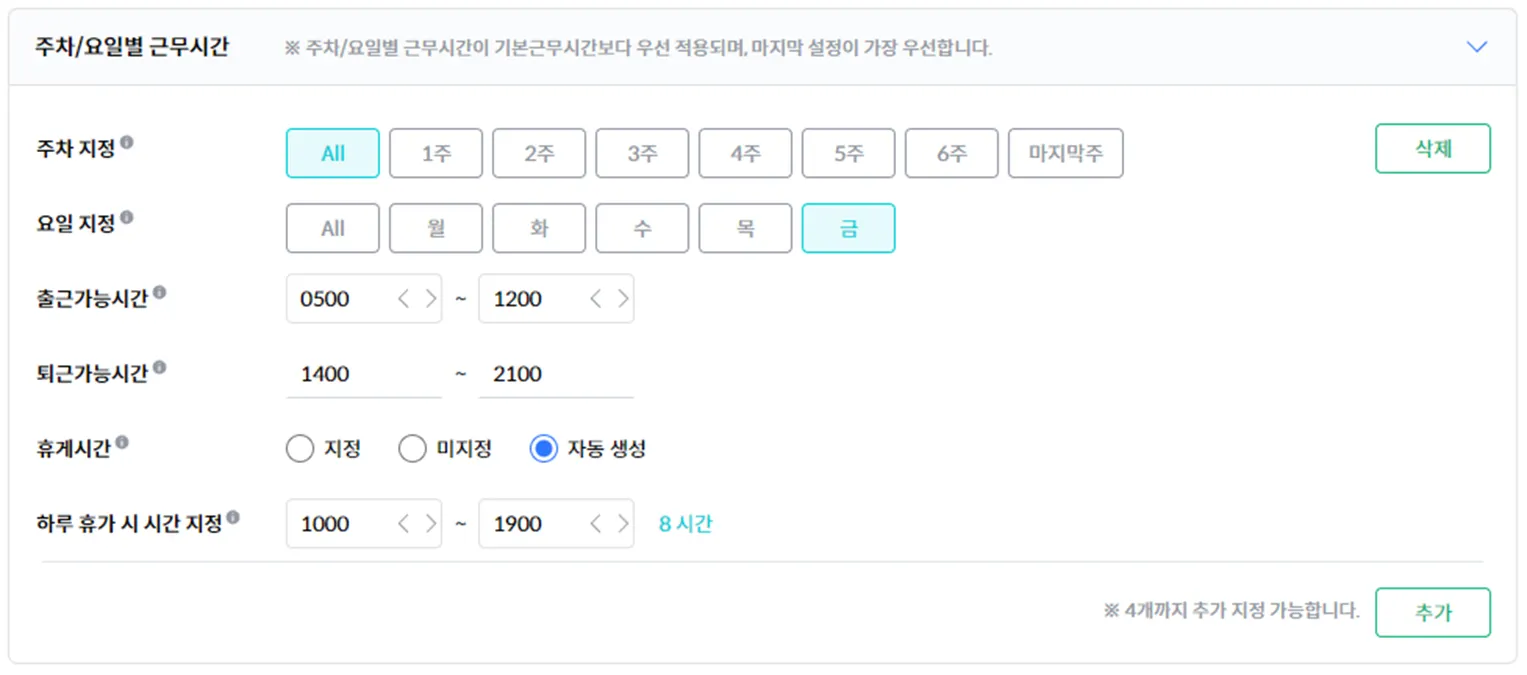Viewport: 1527px width, 675px height.
Task: Click the info icon beside 휴게시간
Action: pyautogui.click(x=122, y=443)
